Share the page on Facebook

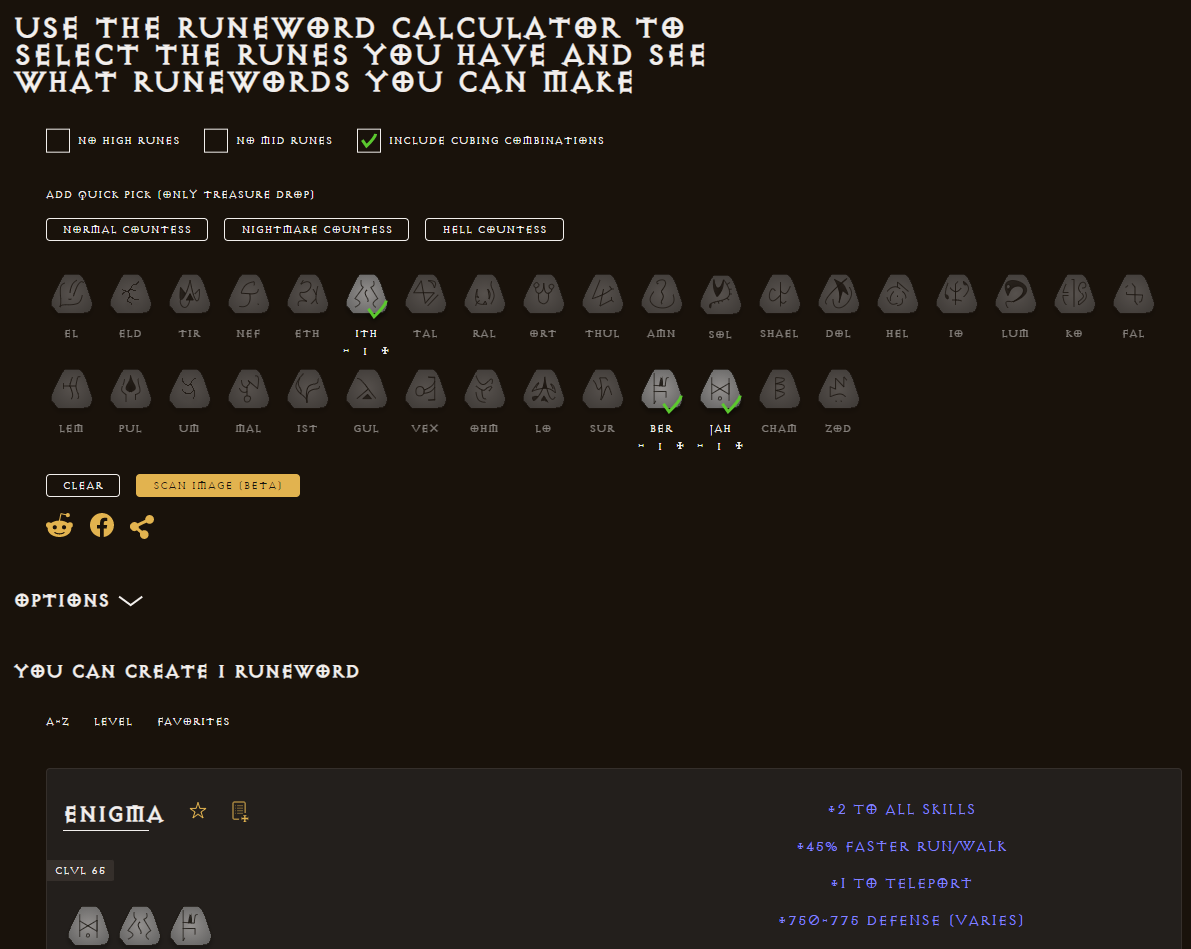click(102, 526)
